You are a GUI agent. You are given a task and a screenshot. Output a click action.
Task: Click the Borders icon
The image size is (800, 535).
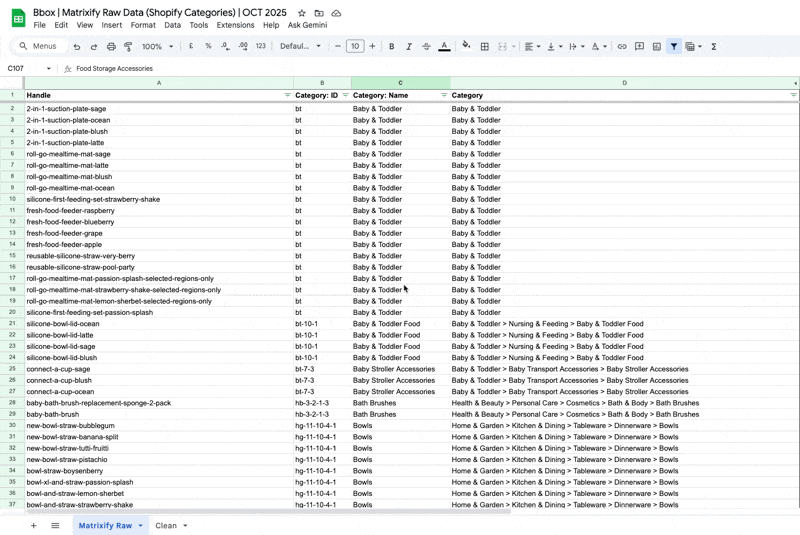[485, 46]
